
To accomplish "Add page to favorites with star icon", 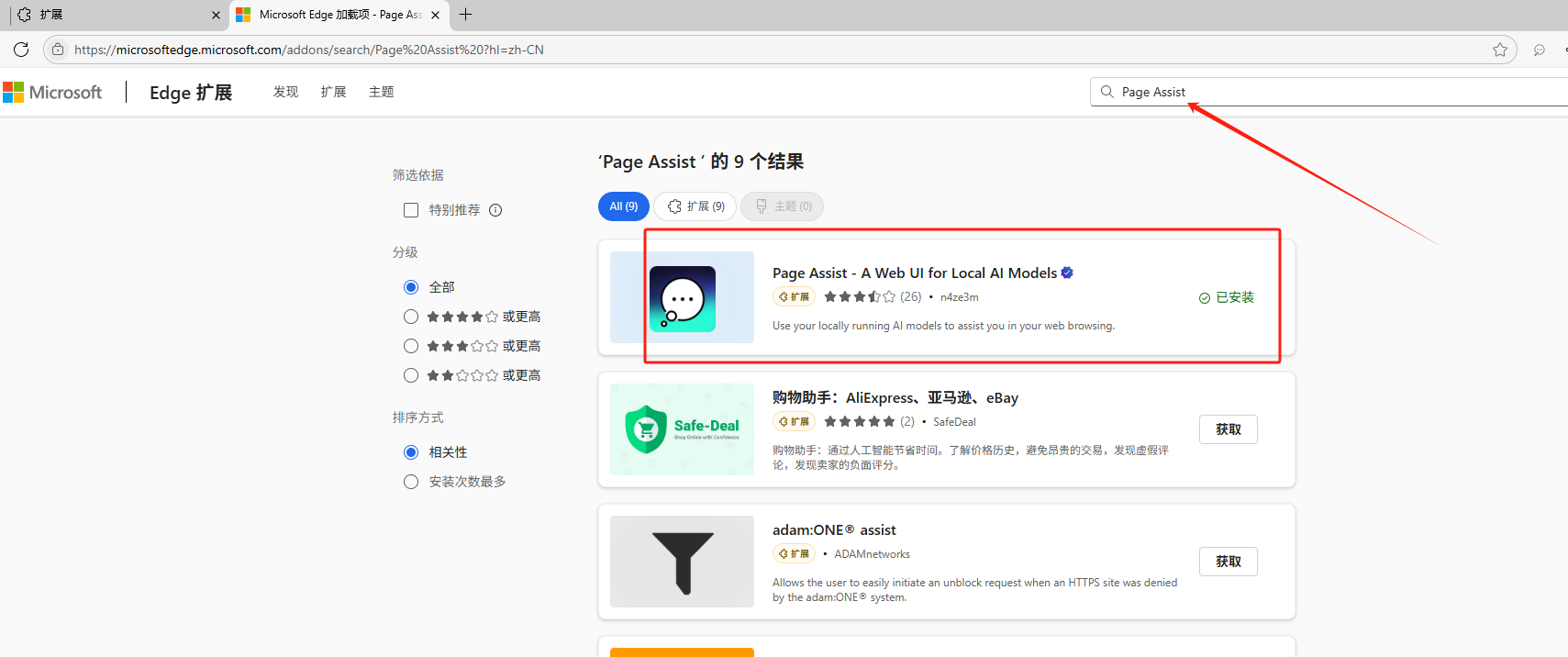I will click(1500, 50).
